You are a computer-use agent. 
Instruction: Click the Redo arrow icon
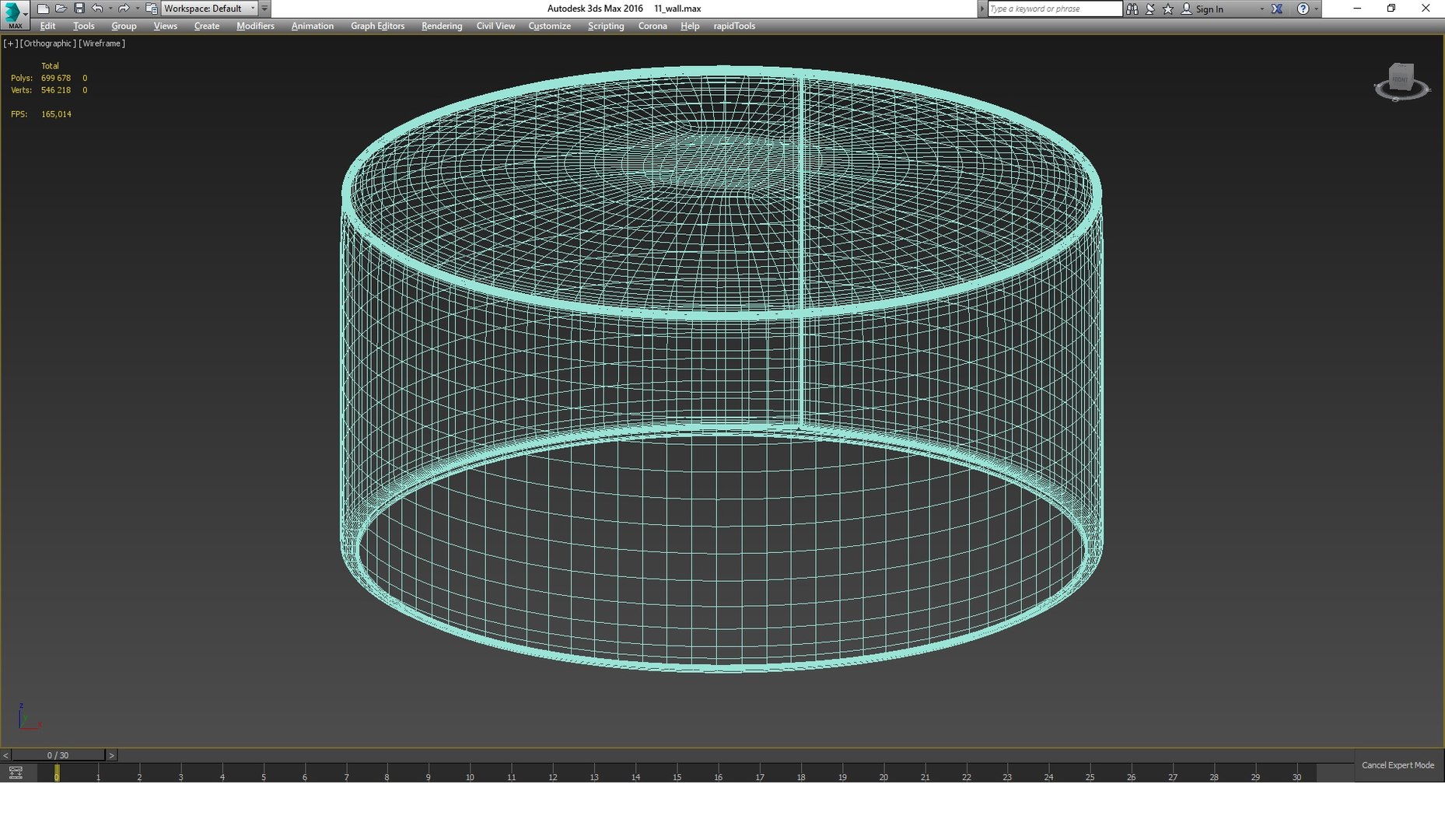click(124, 9)
